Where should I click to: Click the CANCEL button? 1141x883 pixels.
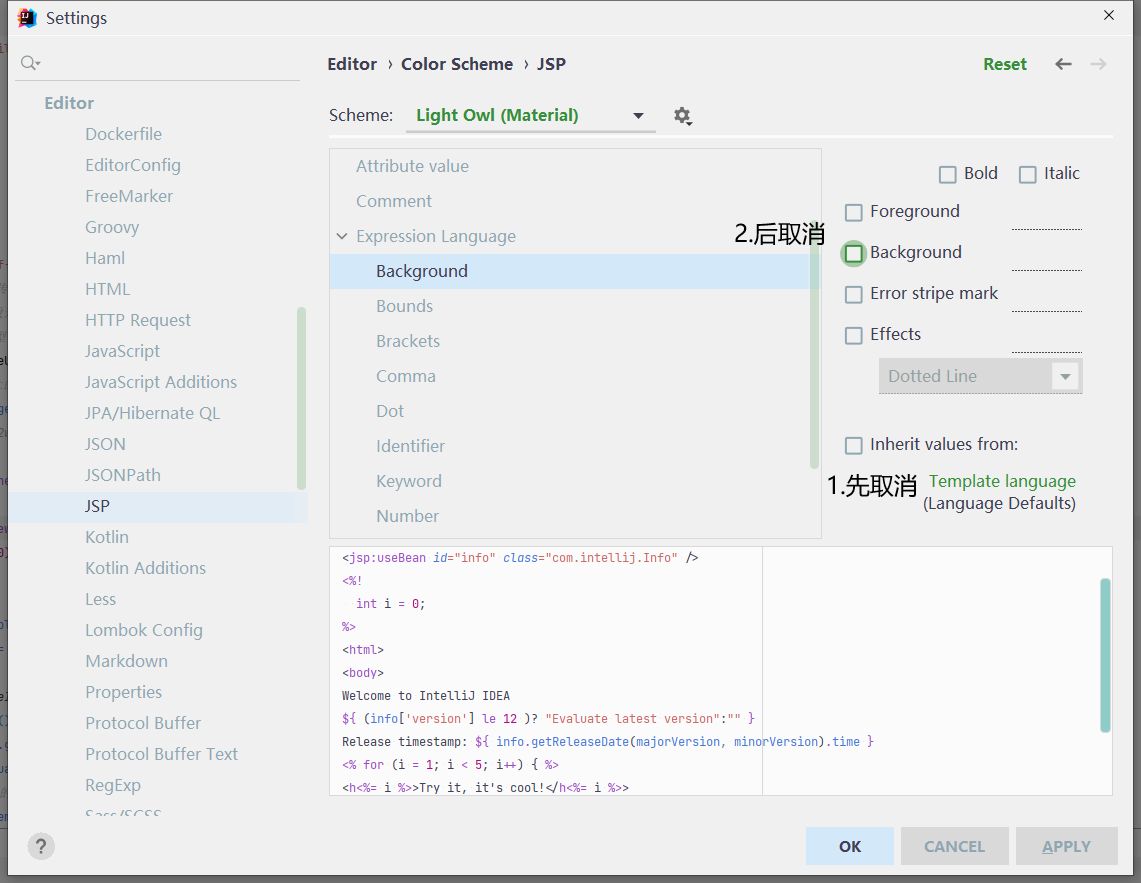click(954, 846)
